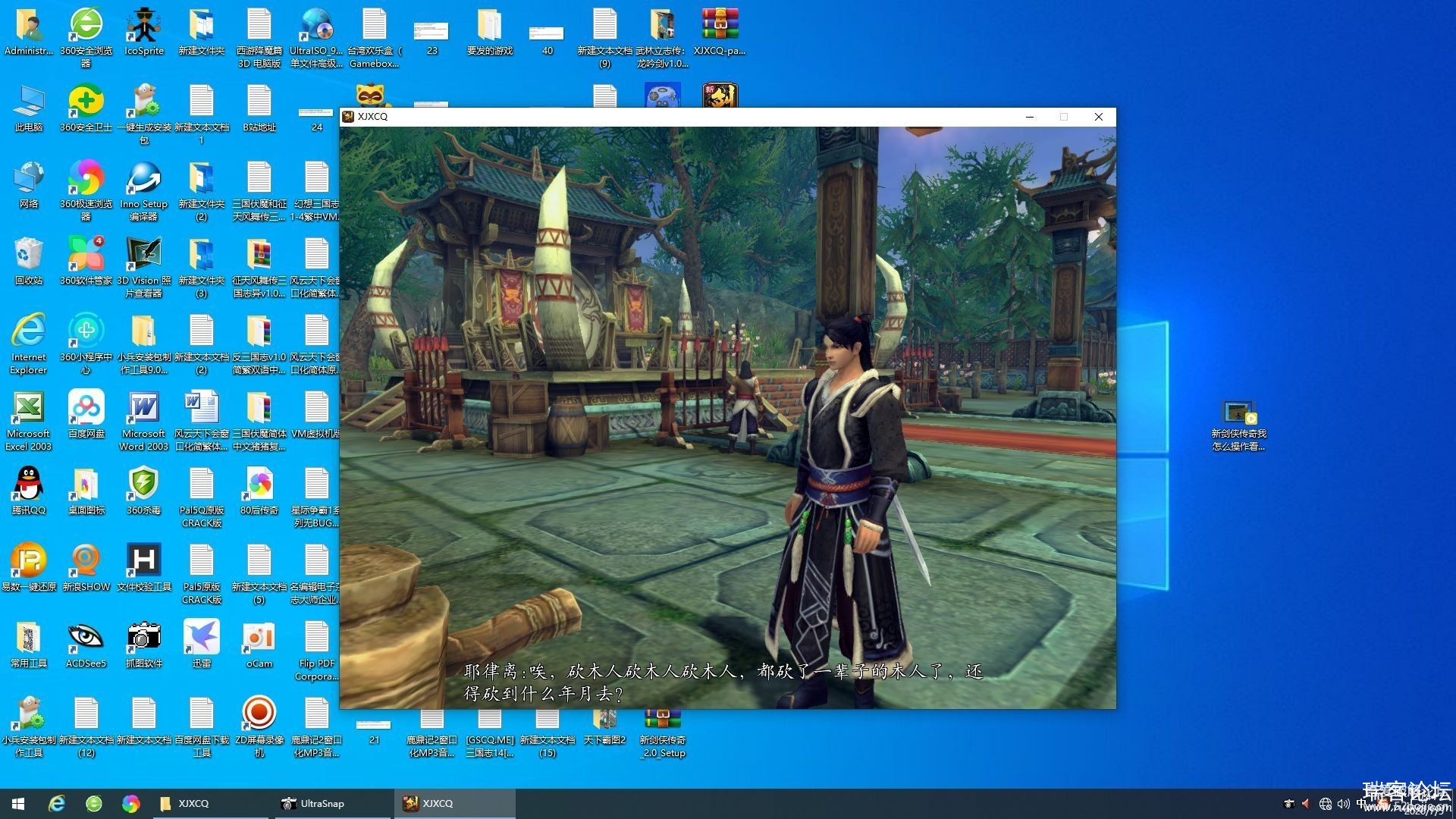
Task: Select the 回收站 recycle bin icon
Action: pos(29,262)
